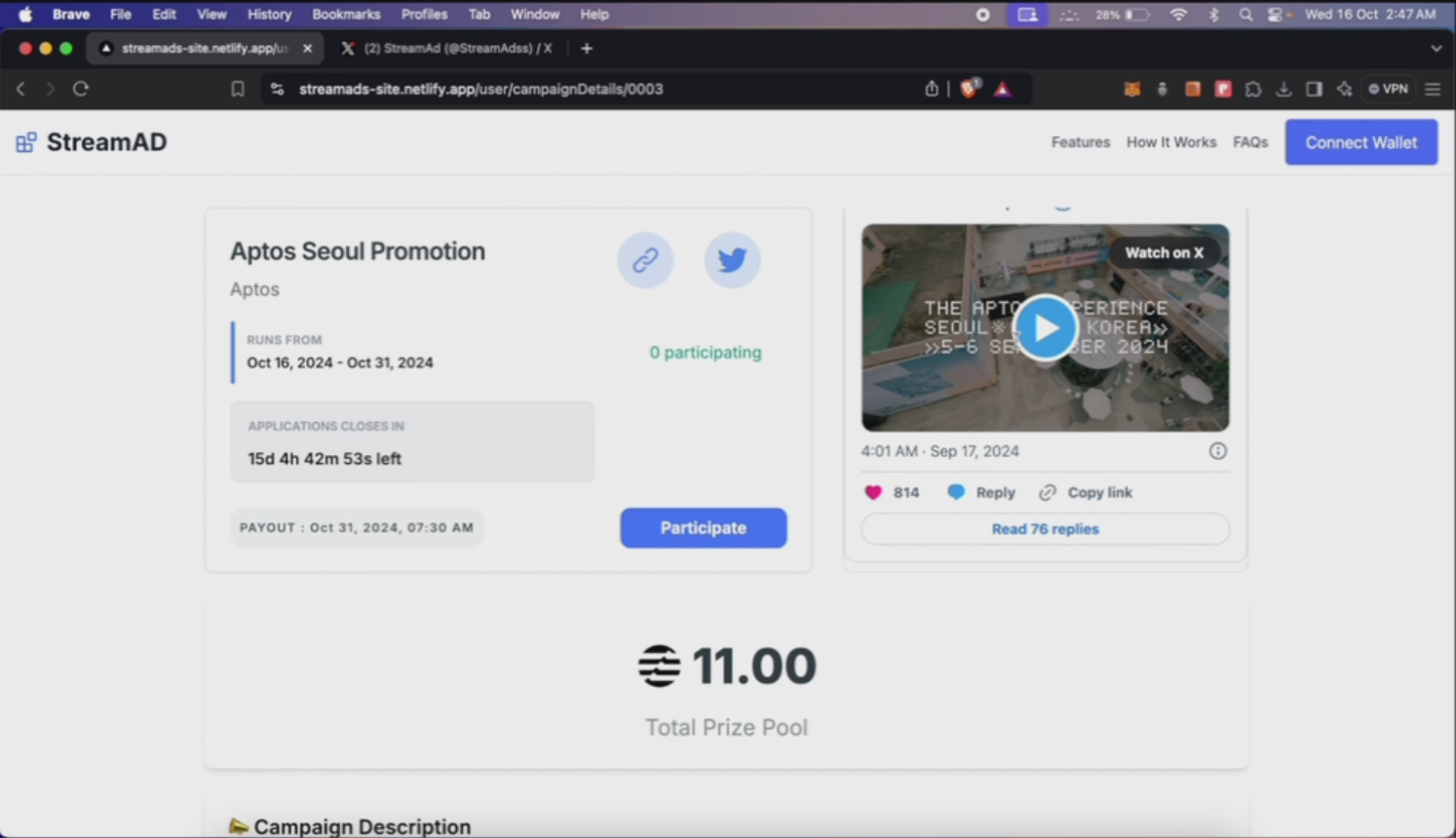Open the Bookmarks menu
Viewport: 1456px width, 838px height.
click(346, 15)
